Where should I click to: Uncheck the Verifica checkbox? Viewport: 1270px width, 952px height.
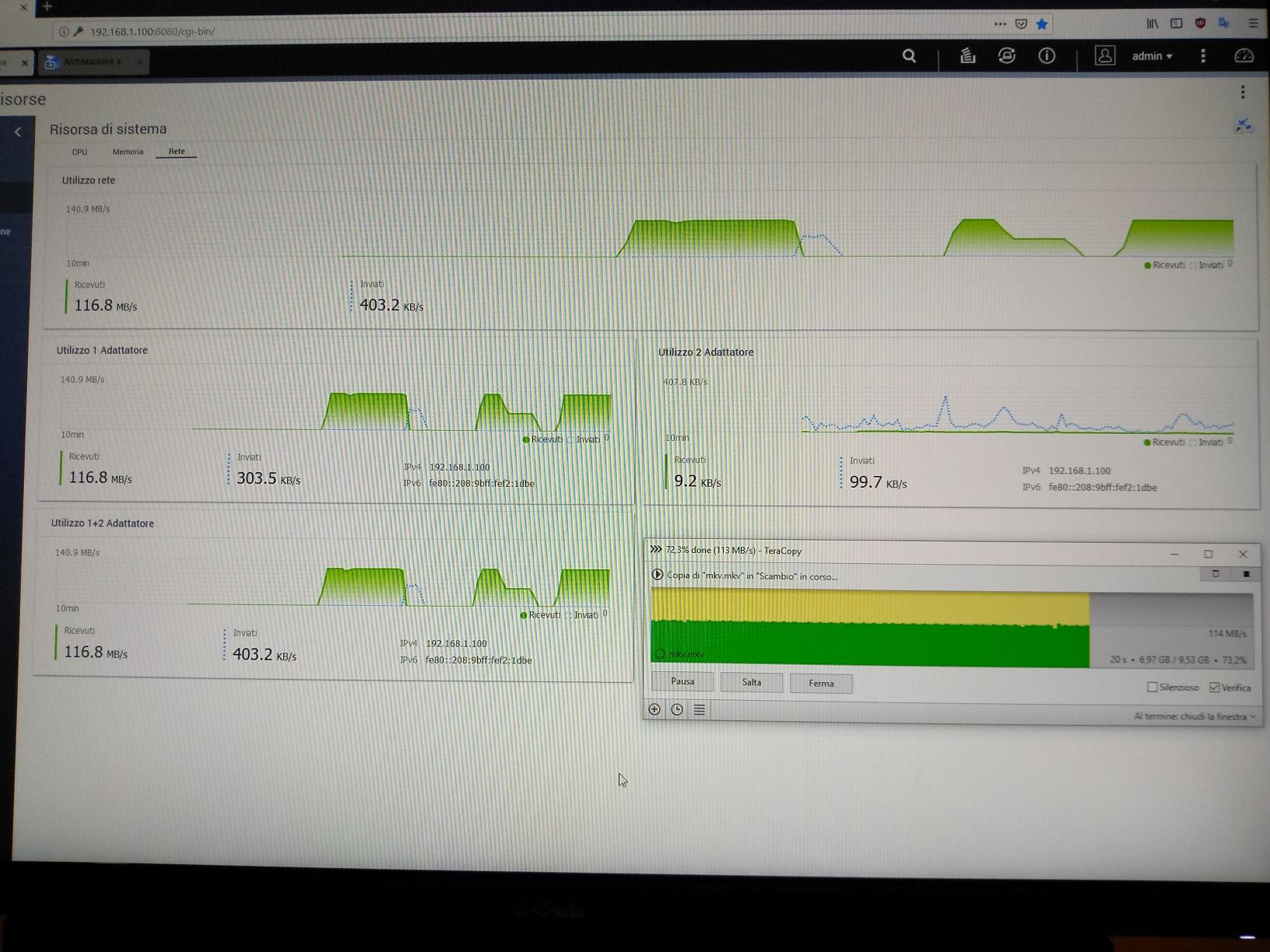pos(1215,687)
